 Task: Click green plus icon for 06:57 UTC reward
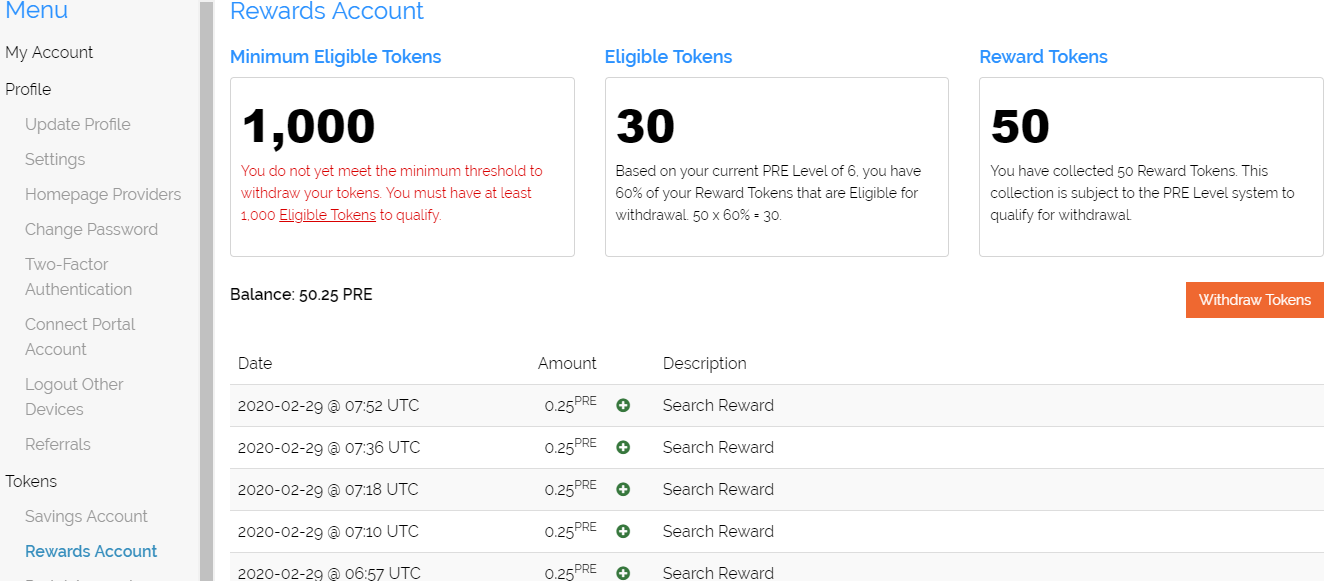pyautogui.click(x=623, y=573)
